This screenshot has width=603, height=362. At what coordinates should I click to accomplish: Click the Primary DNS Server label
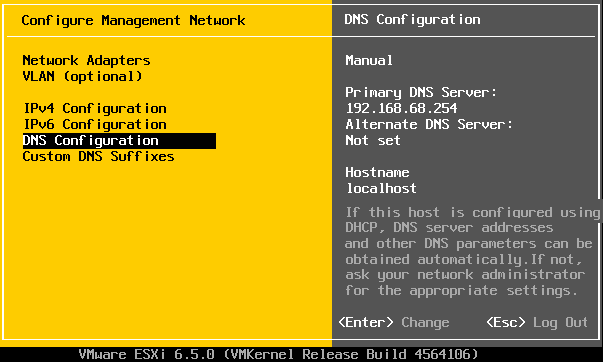[421, 93]
